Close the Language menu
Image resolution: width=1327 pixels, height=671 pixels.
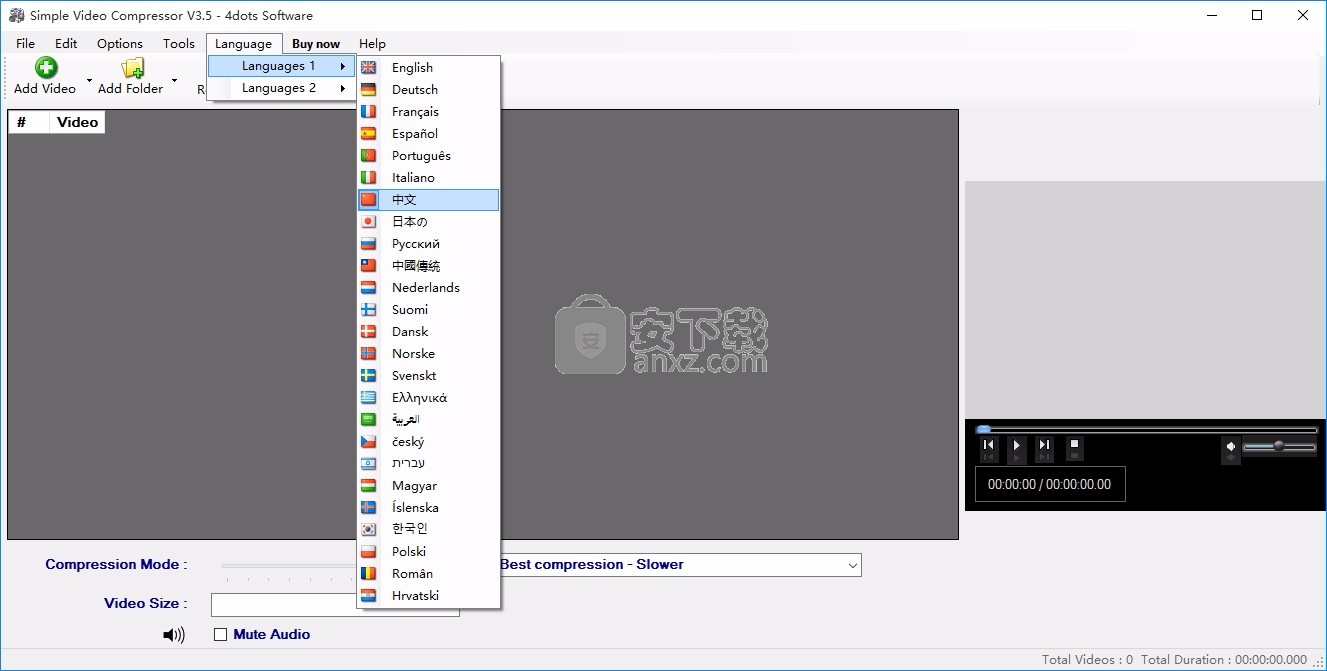[243, 43]
